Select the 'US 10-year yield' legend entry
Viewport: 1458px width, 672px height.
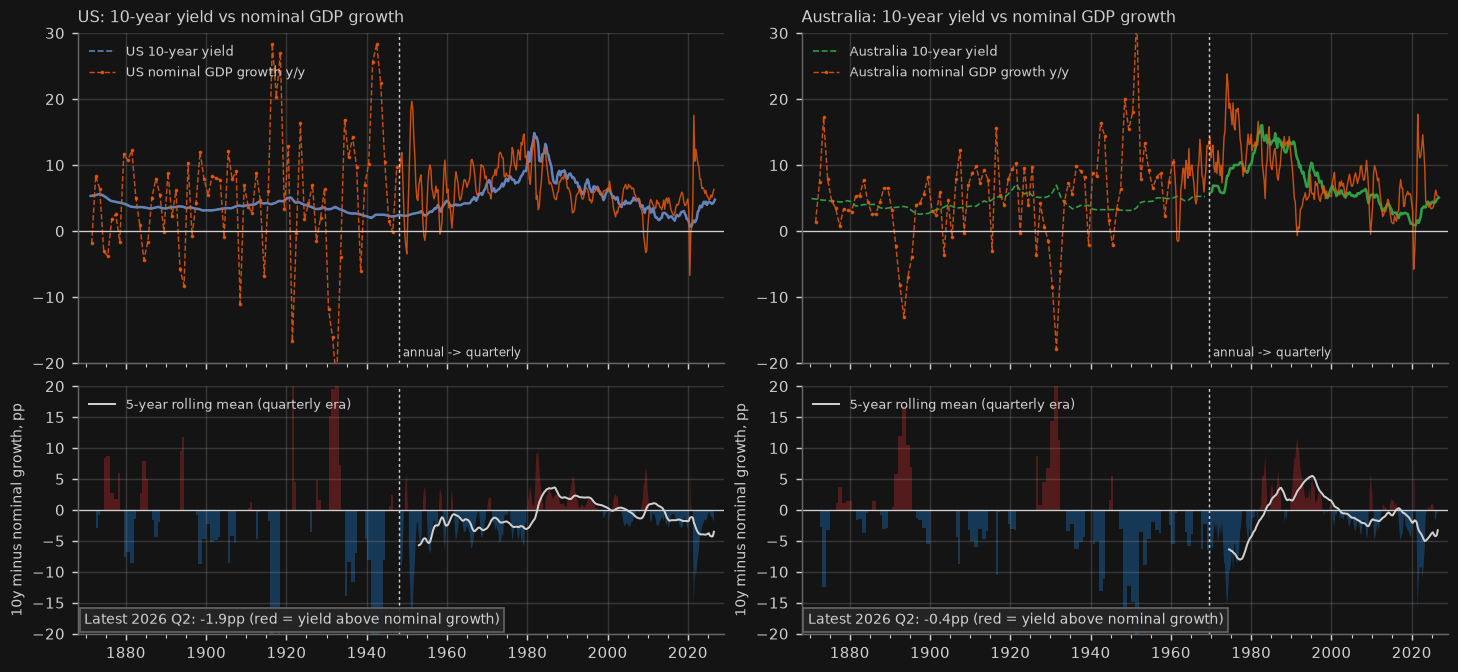(161, 51)
